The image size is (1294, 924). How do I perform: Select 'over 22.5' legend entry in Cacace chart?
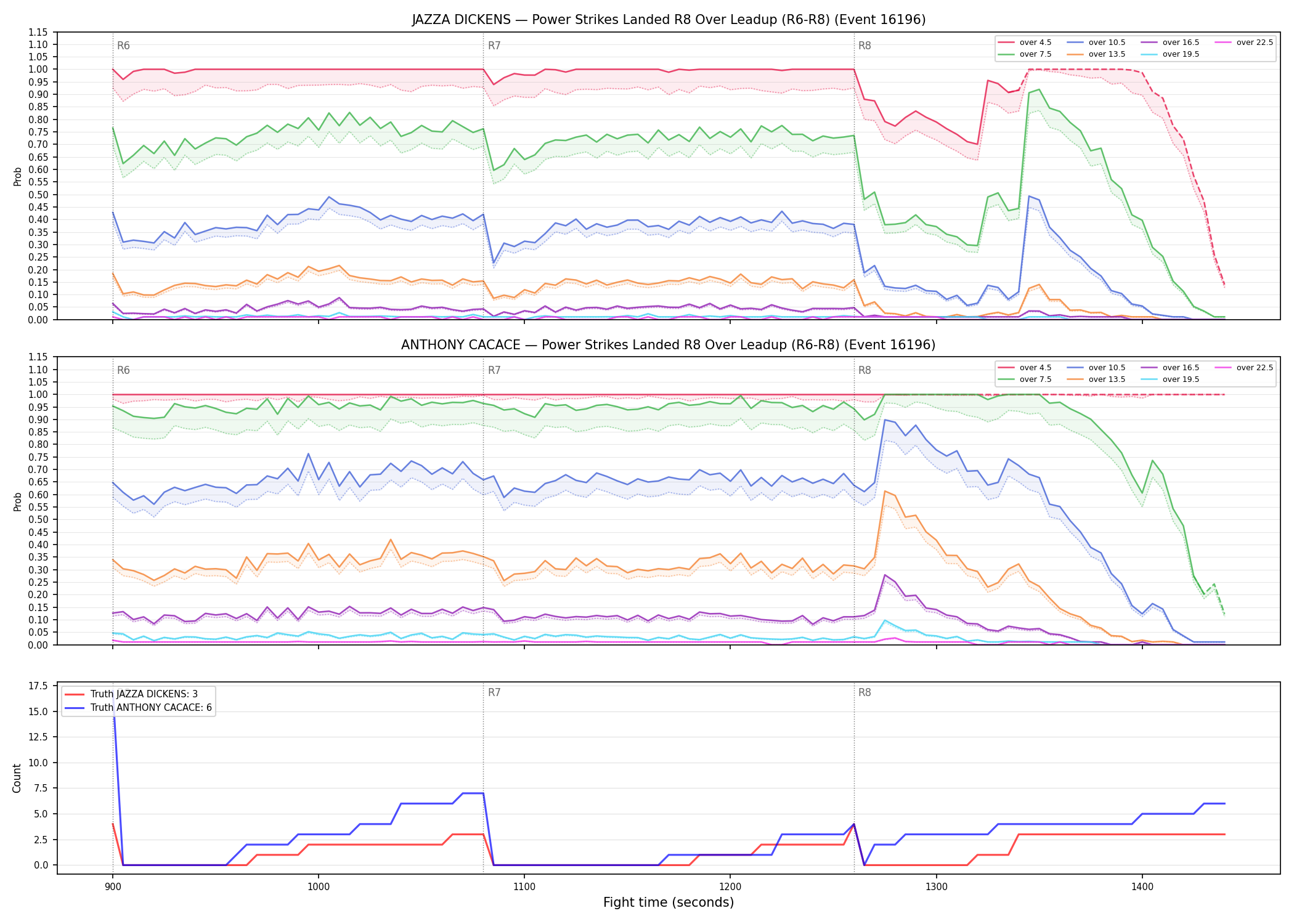pyautogui.click(x=1244, y=368)
